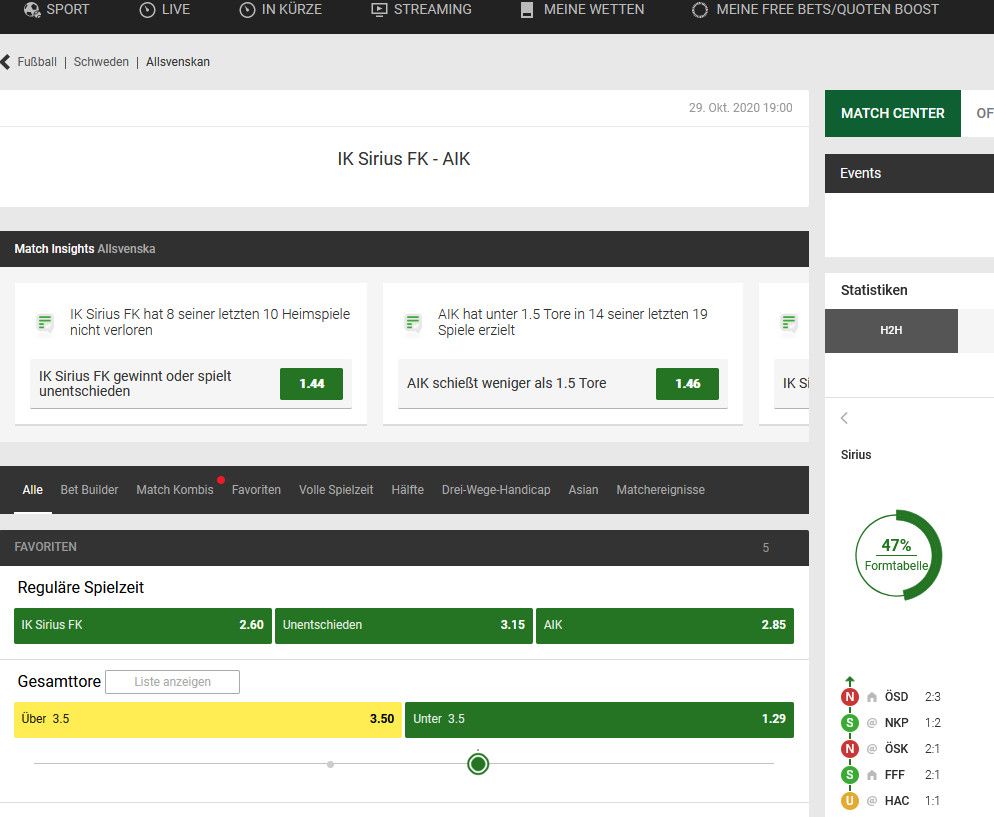Click the Reguläre Spielzeit heading
Viewport: 994px width, 817px height.
(x=81, y=588)
